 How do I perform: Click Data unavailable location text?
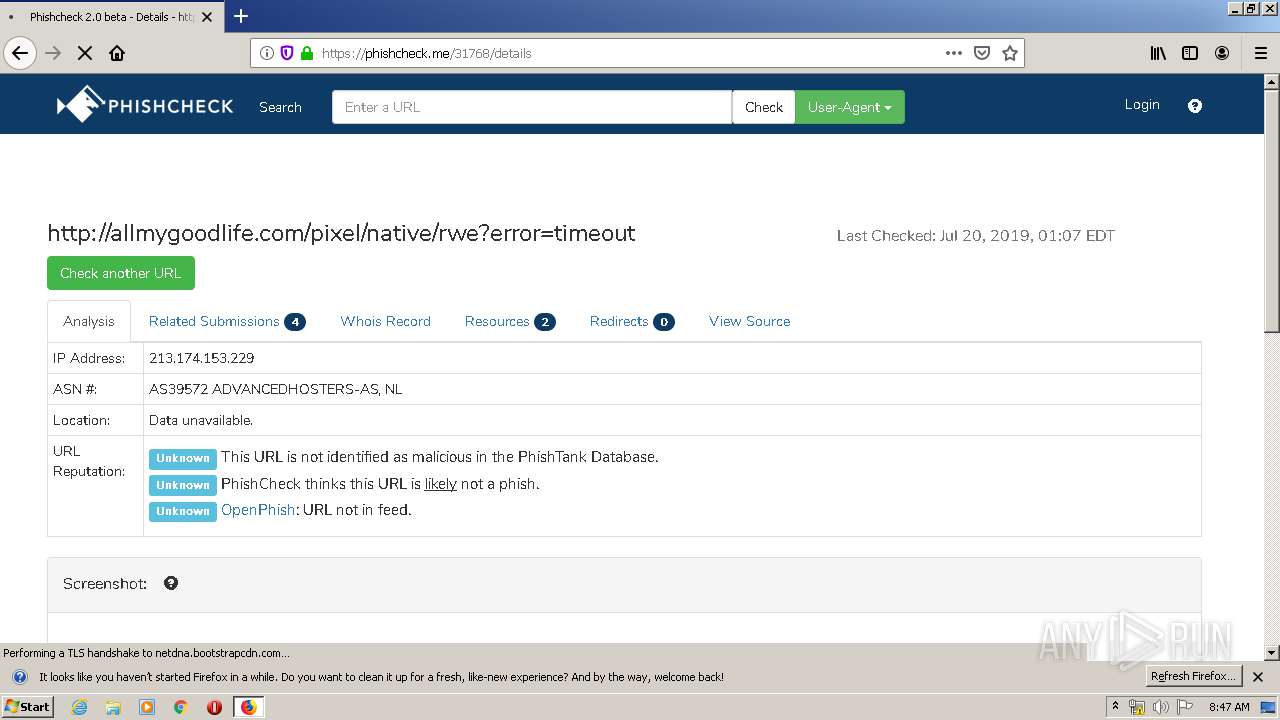201,420
